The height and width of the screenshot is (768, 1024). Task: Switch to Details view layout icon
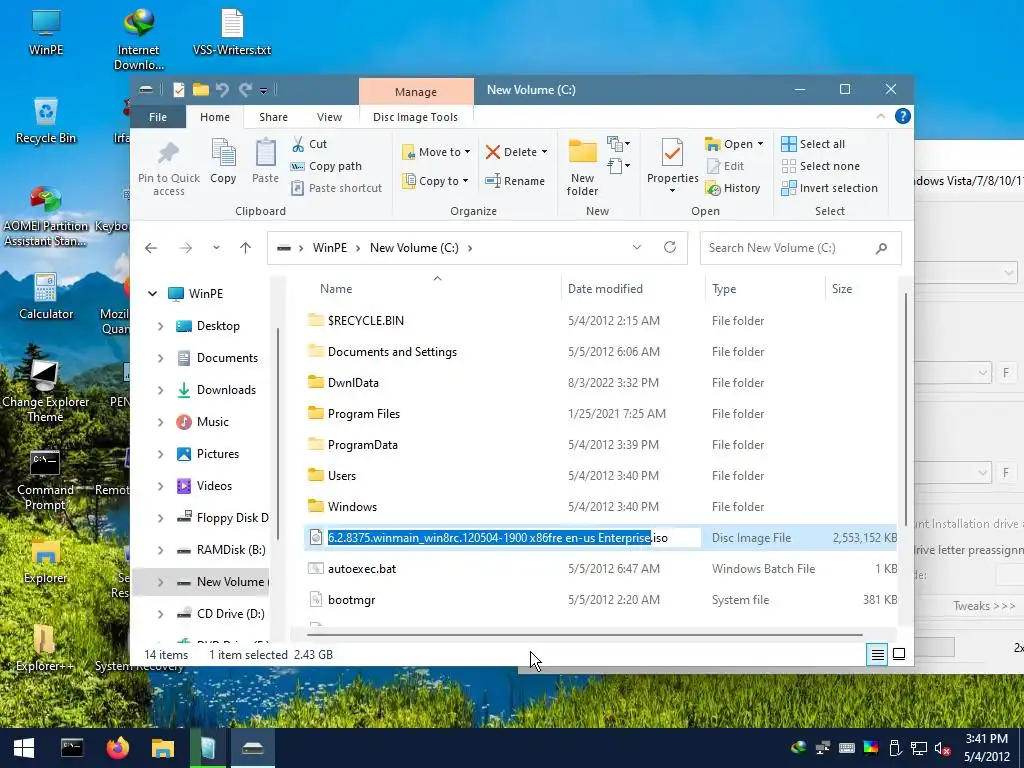point(878,654)
